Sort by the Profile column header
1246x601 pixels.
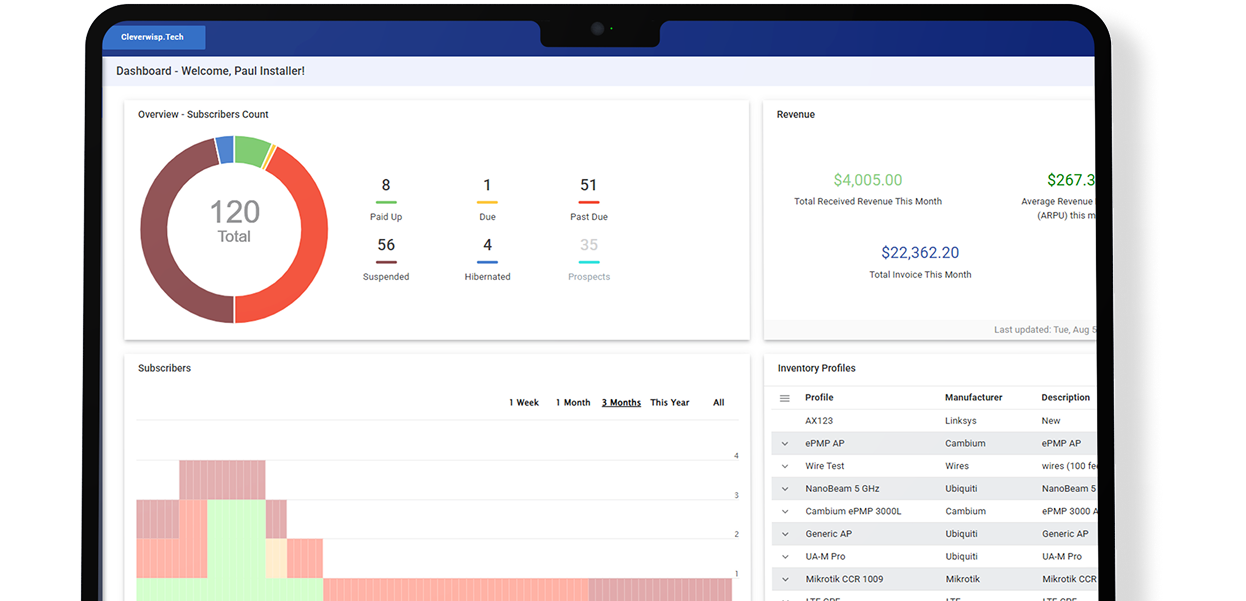pyautogui.click(x=819, y=398)
